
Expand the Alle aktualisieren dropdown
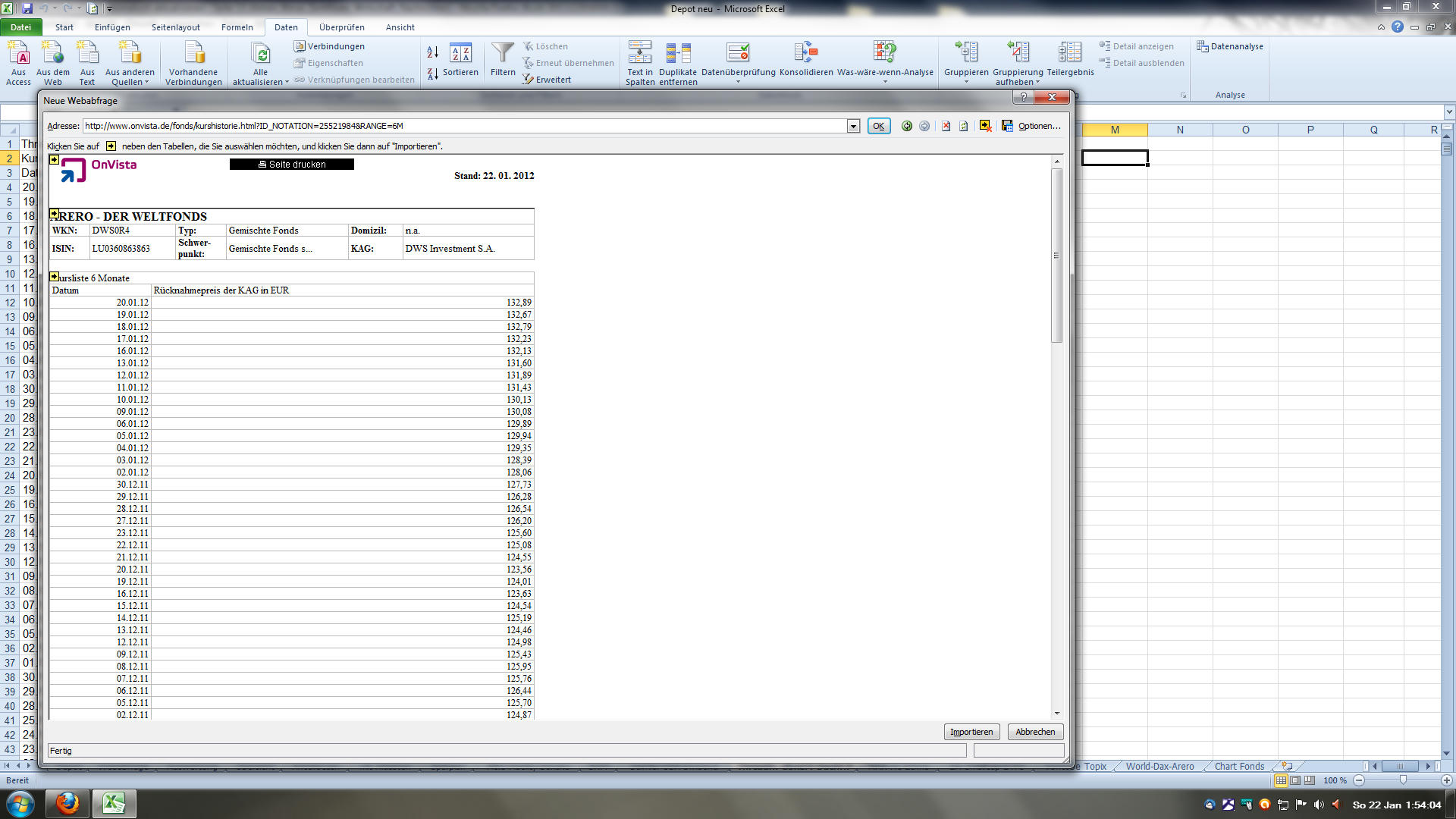[x=287, y=83]
